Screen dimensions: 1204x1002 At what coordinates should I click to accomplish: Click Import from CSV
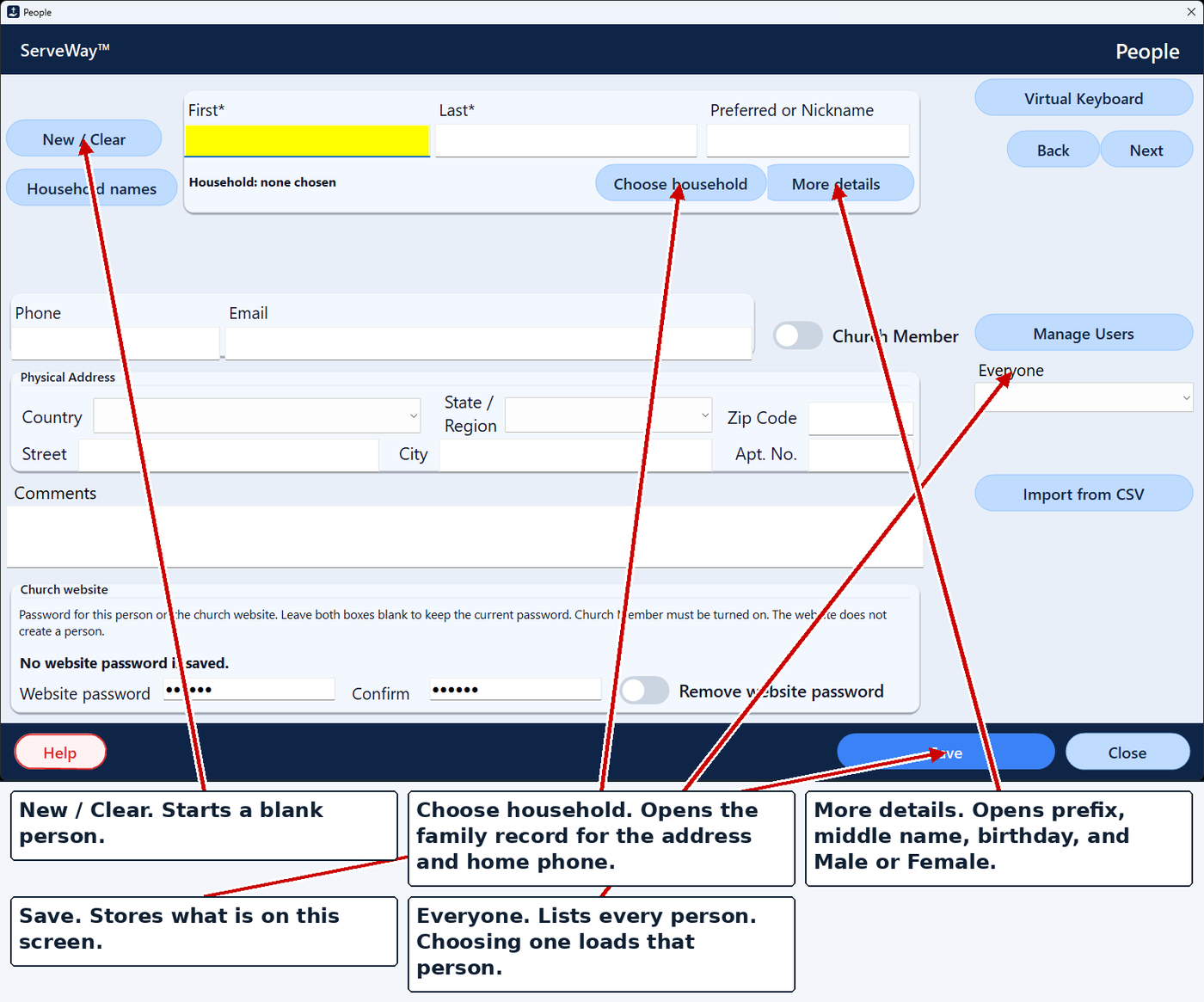(x=1084, y=494)
